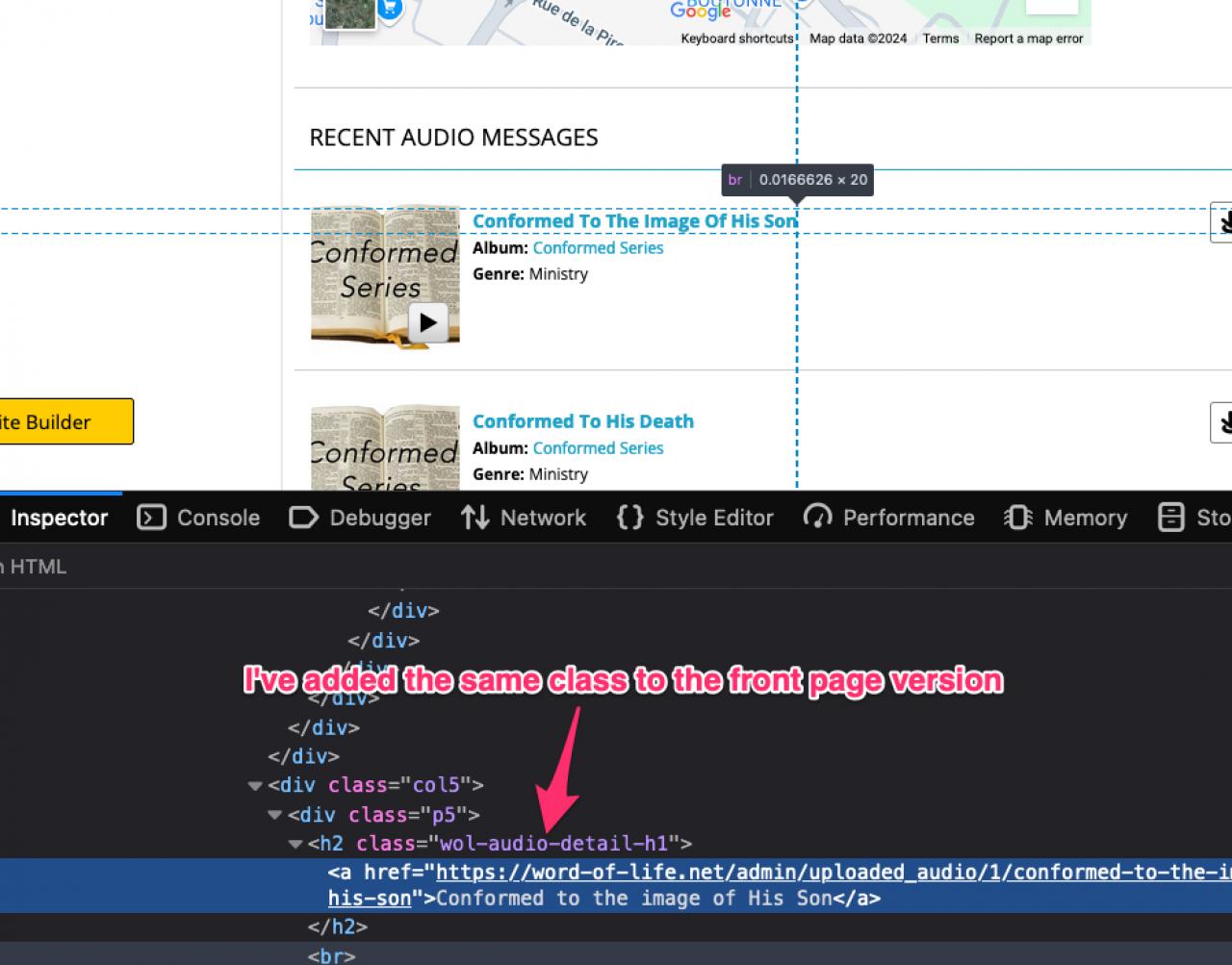Viewport: 1232px width, 965px height.
Task: Collapse the h2 wol-audio-detail-h1 node
Action: 295,845
